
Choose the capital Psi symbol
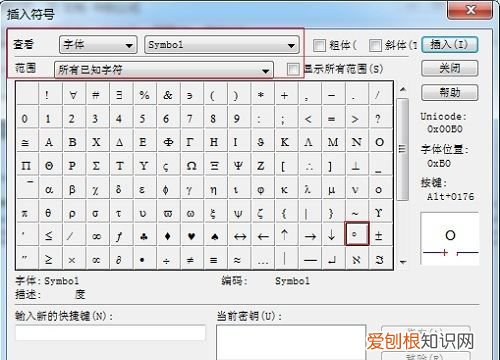[x=239, y=165]
